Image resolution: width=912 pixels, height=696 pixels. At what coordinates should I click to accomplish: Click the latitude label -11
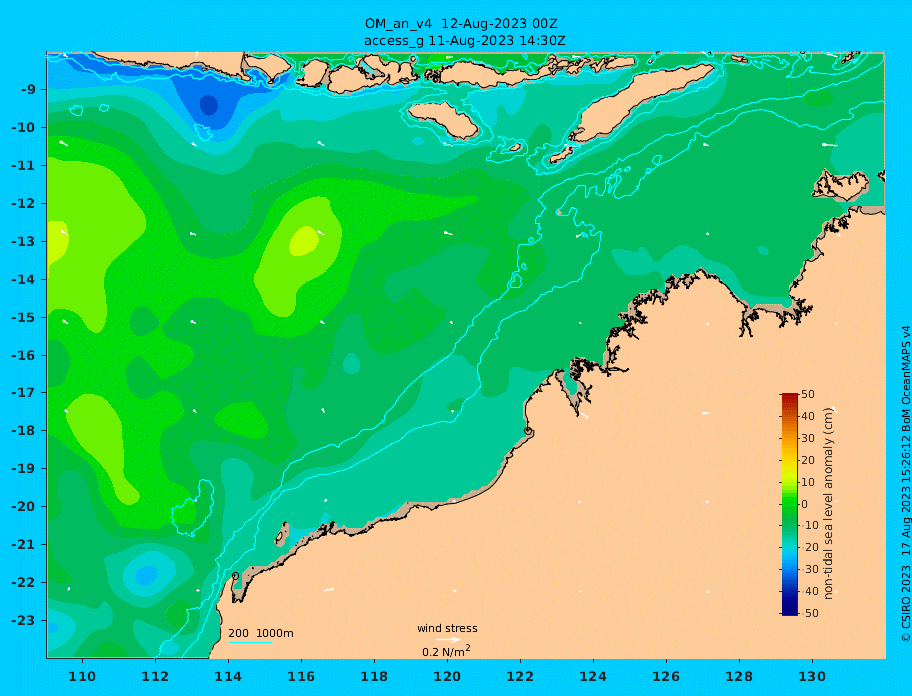click(24, 165)
